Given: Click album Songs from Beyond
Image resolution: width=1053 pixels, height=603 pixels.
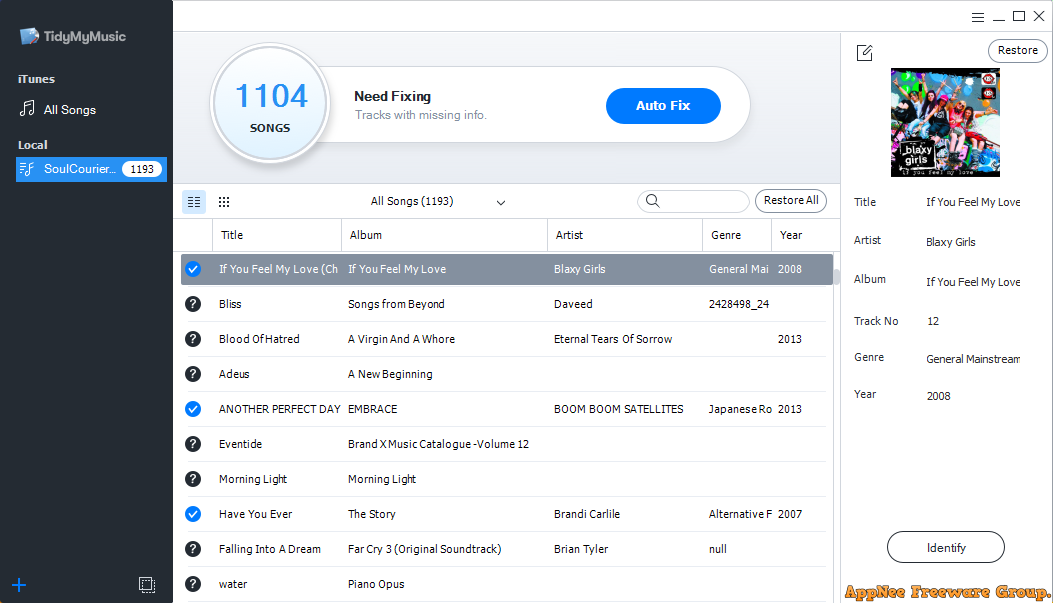Looking at the screenshot, I should (396, 304).
